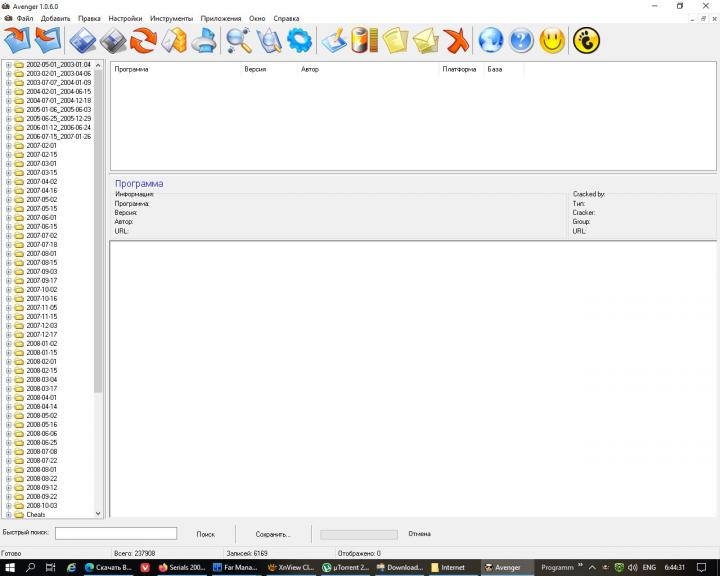The height and width of the screenshot is (576, 720).
Task: Click the Поиск button
Action: [205, 534]
